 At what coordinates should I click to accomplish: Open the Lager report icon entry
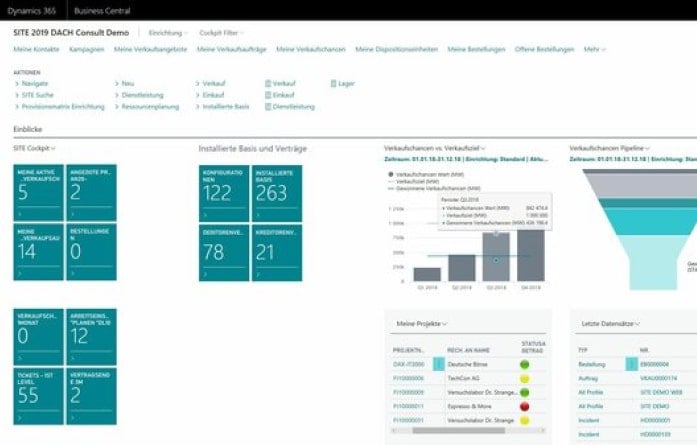point(343,84)
